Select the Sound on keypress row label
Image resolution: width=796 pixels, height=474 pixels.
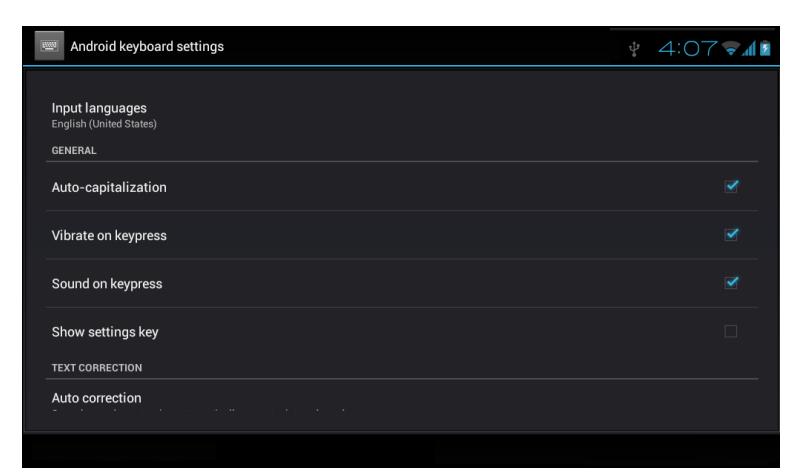click(107, 284)
